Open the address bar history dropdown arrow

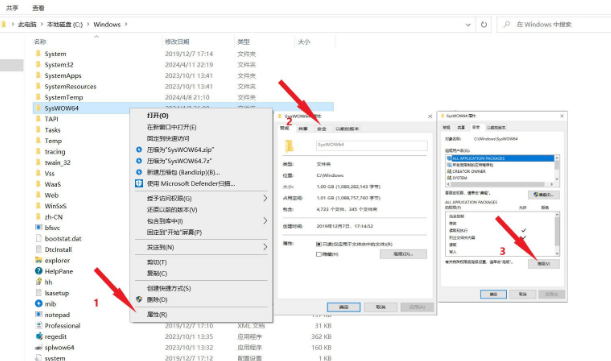pos(468,25)
